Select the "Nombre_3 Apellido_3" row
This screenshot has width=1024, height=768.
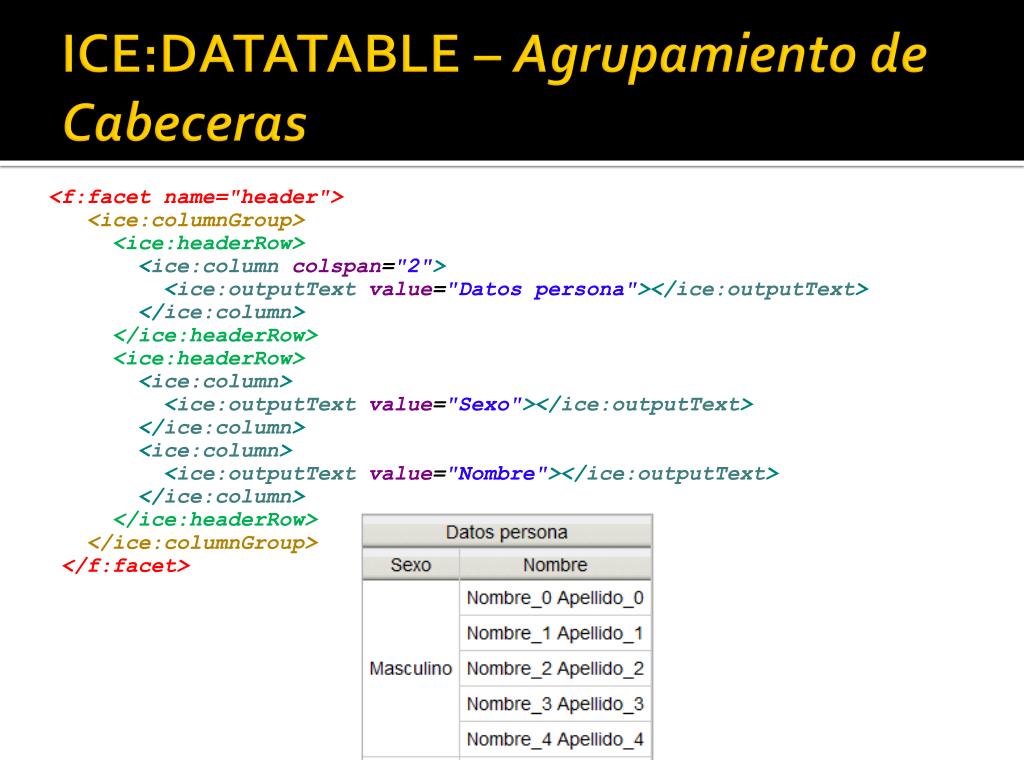click(x=555, y=703)
